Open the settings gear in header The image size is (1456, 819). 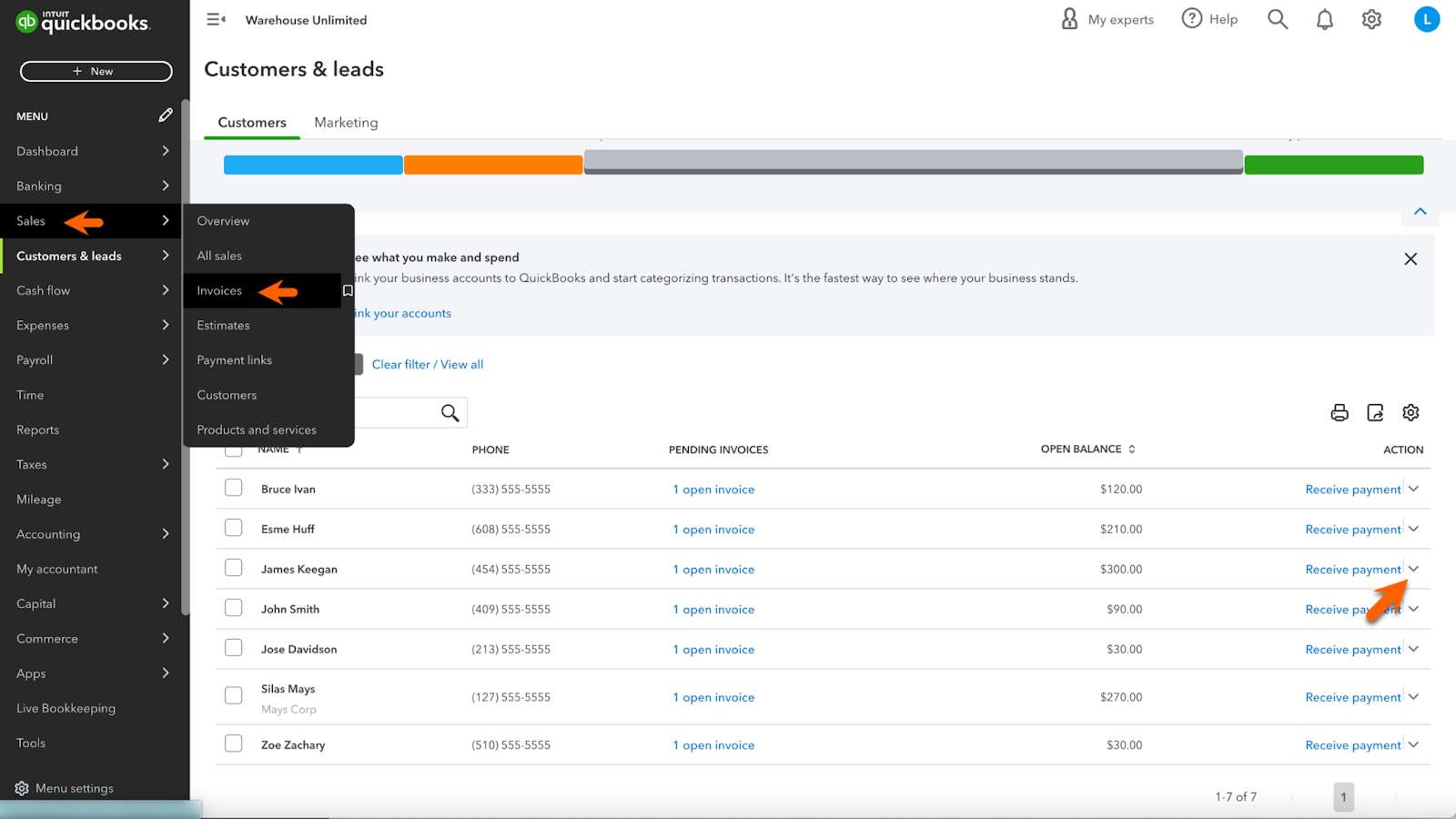click(x=1371, y=19)
